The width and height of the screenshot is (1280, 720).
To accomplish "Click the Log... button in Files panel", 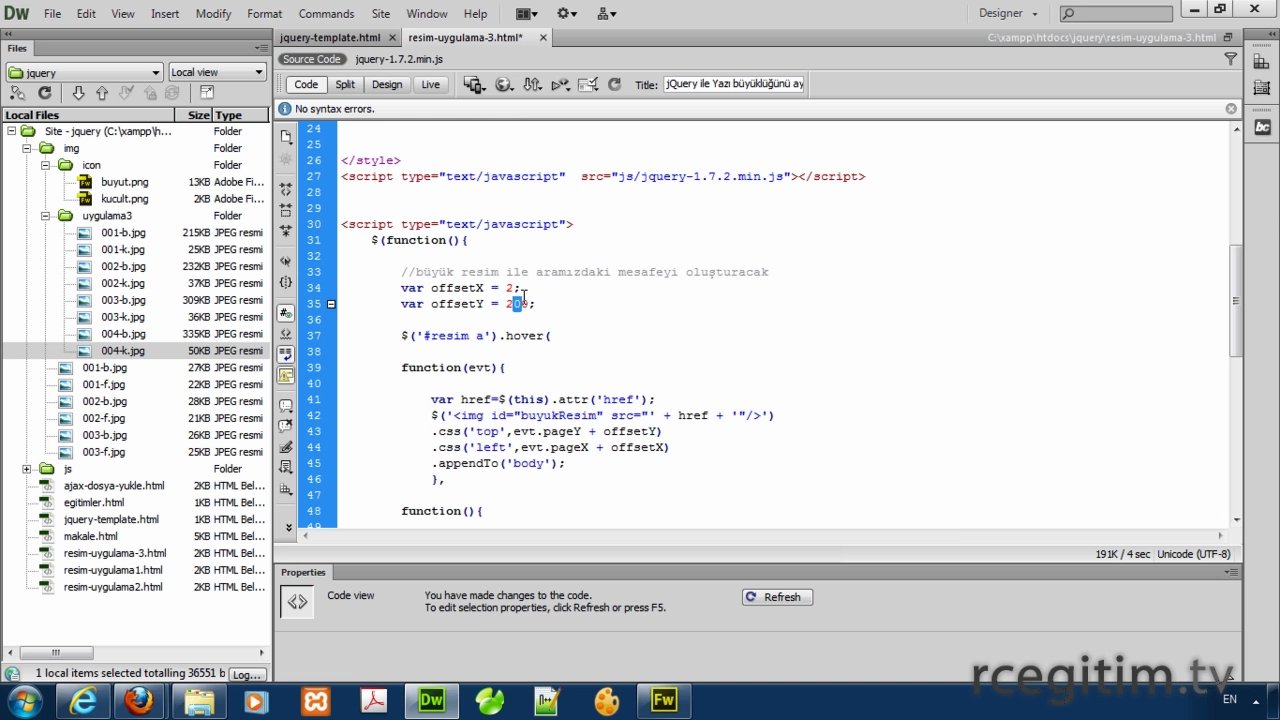I will [247, 675].
